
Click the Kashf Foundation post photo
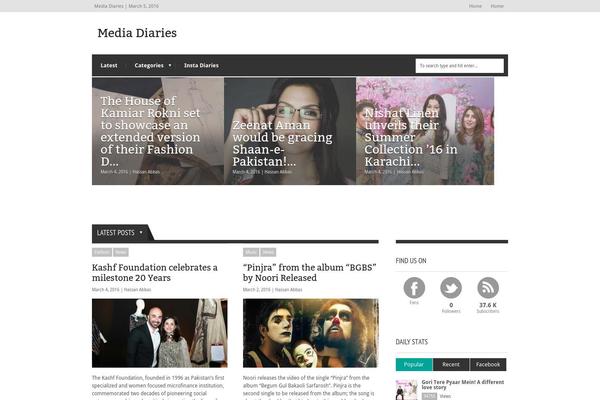coord(160,333)
